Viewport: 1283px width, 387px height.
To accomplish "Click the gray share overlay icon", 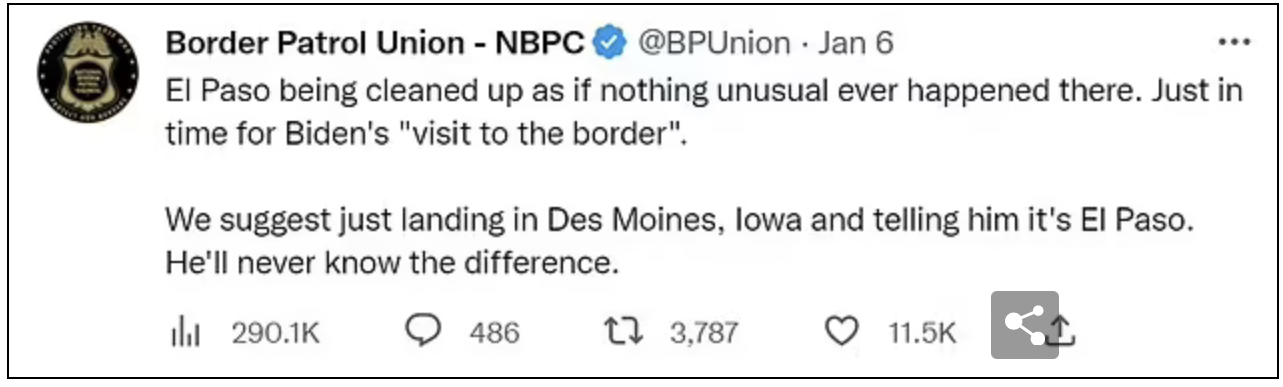I will pyautogui.click(x=1024, y=325).
